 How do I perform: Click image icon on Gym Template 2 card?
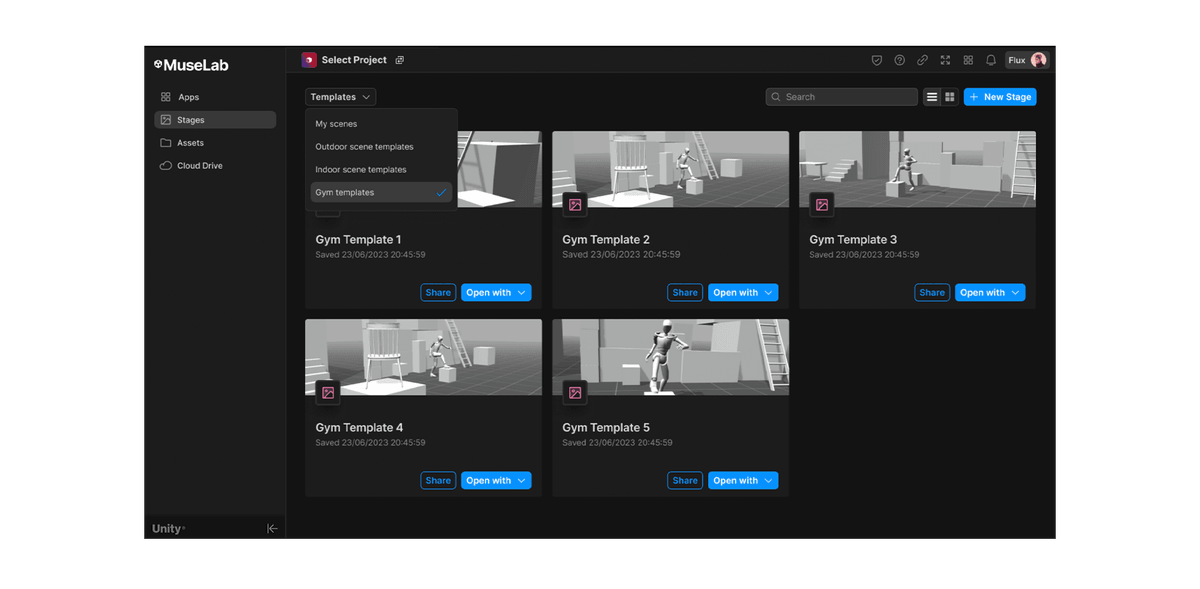575,205
